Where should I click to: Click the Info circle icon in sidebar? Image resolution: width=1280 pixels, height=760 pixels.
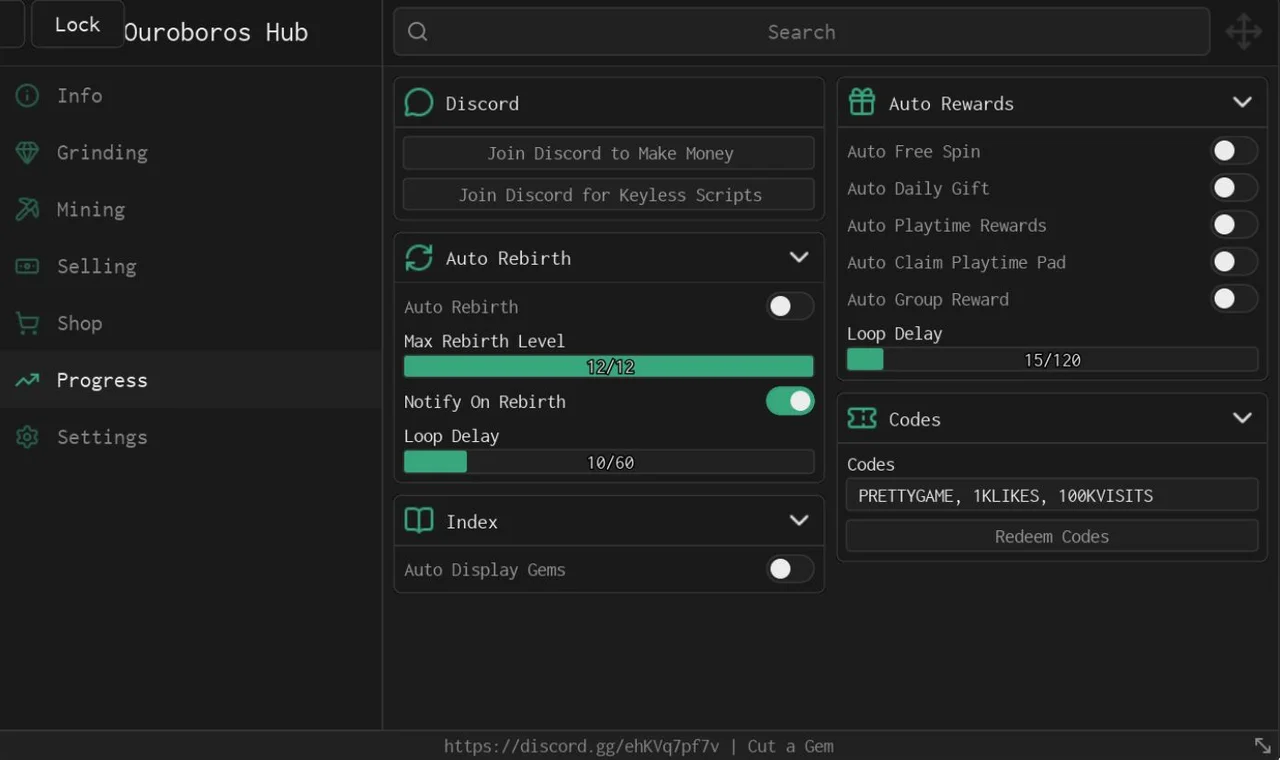pos(27,96)
